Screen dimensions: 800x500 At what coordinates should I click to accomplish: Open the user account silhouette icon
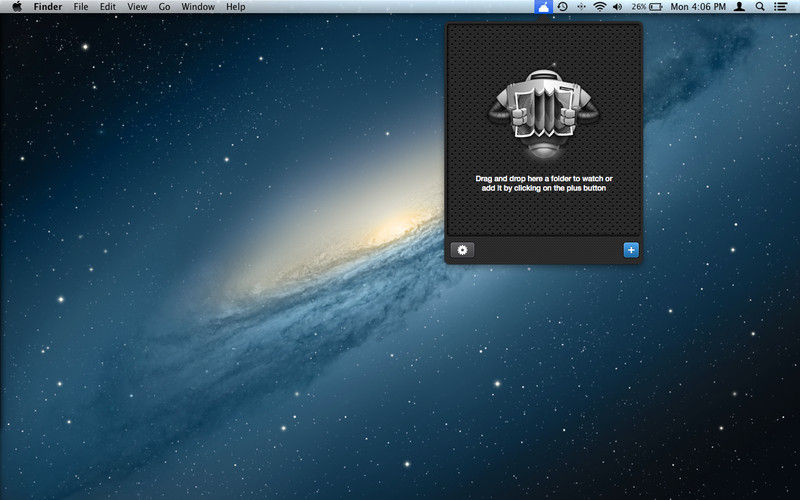coord(739,7)
